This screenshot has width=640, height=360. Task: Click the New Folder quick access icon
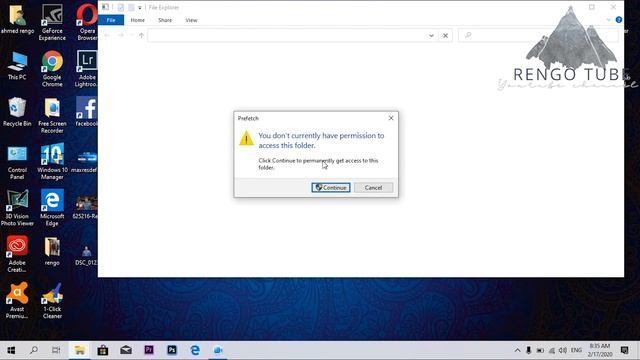[131, 7]
